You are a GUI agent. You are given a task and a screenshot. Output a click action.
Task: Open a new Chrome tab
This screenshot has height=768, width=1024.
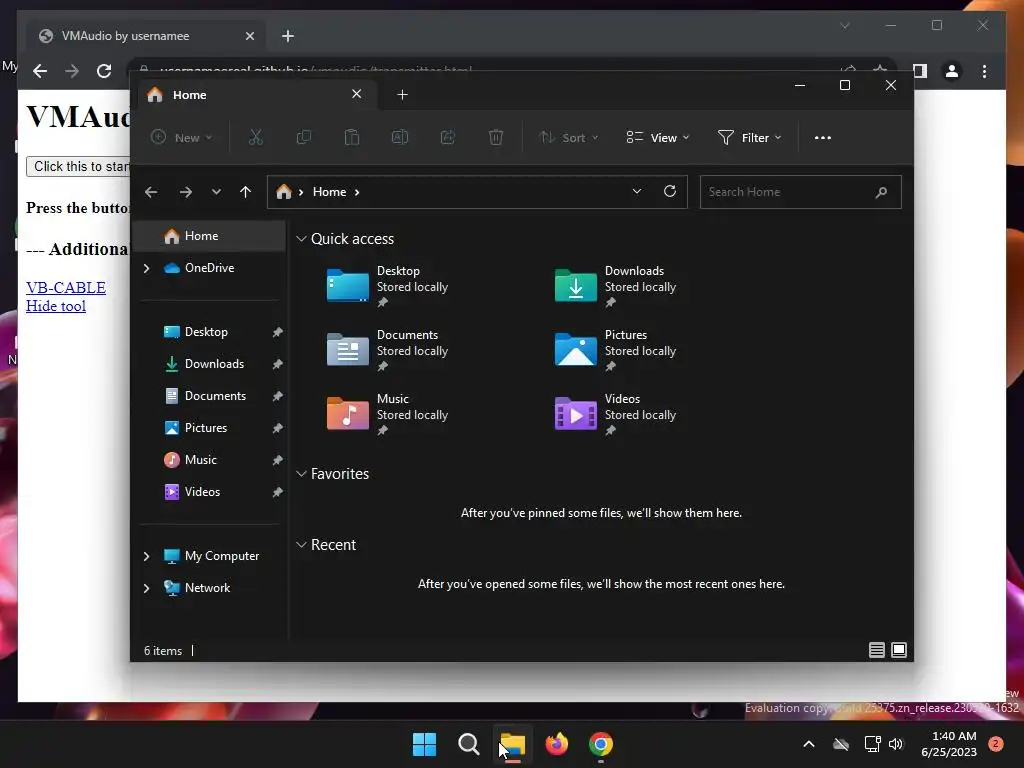(288, 36)
